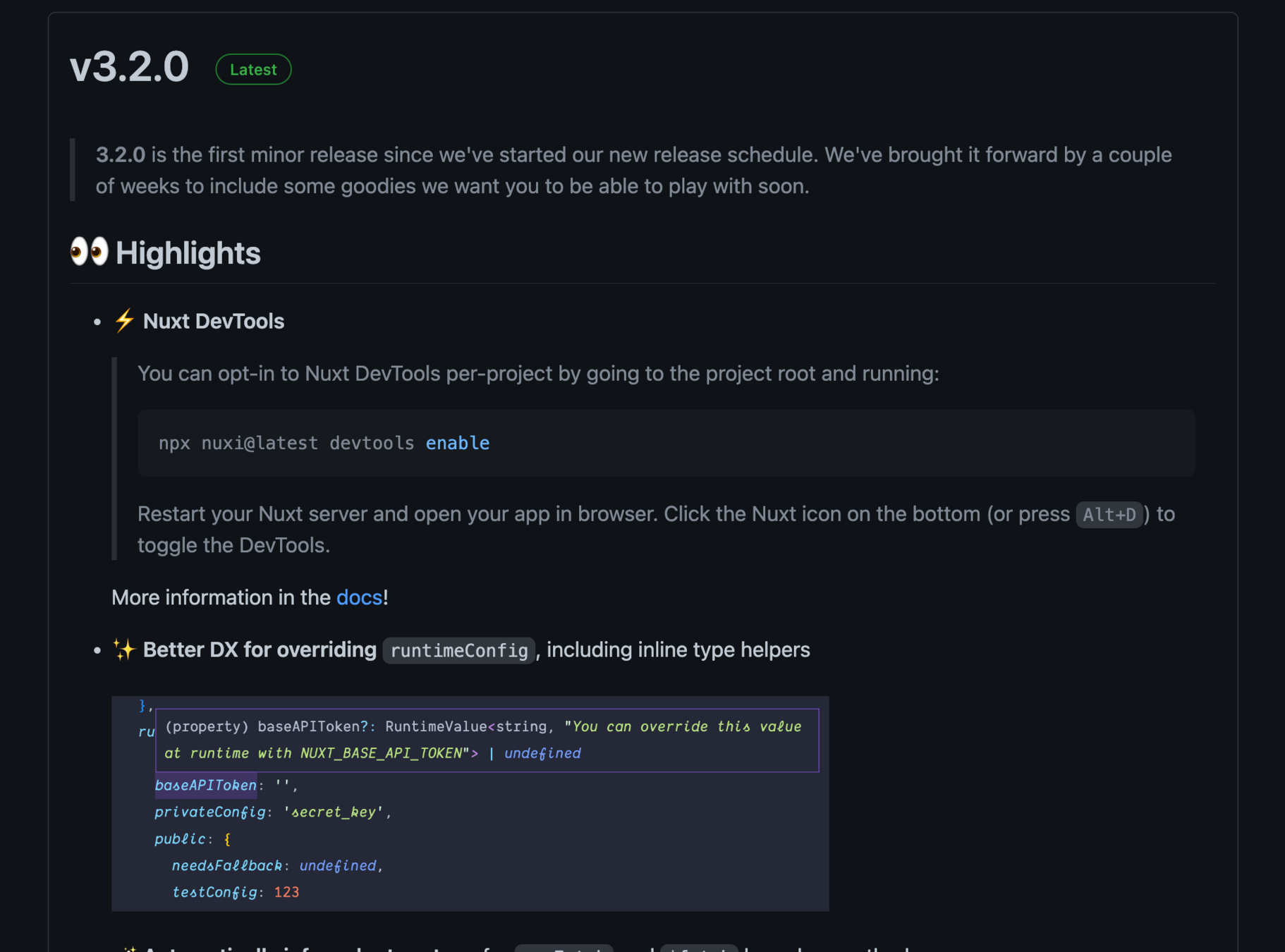1285x952 pixels.
Task: Click the testConfig: 123 line
Action: point(236,892)
